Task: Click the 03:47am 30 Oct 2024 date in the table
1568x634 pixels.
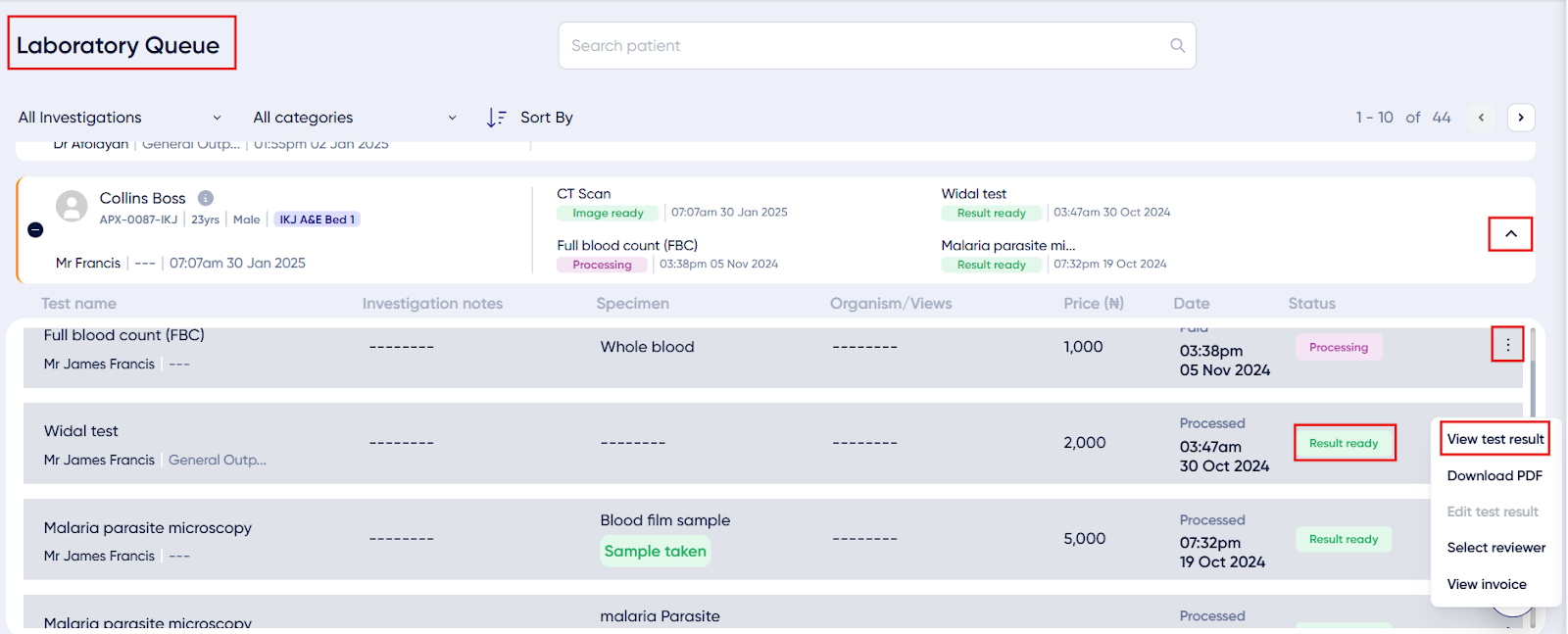Action: coord(1224,457)
